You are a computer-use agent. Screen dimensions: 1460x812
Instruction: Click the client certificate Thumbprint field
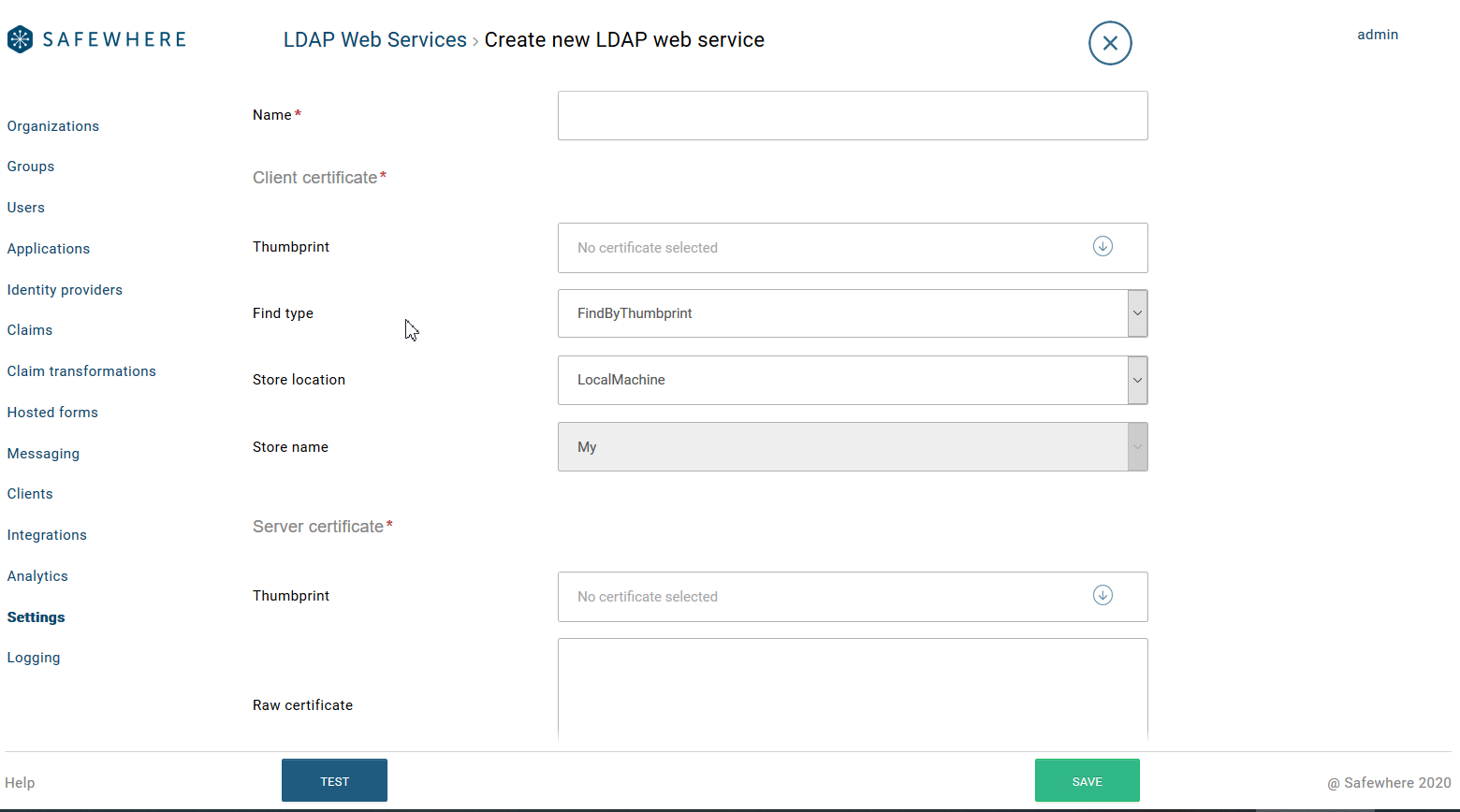coord(853,248)
